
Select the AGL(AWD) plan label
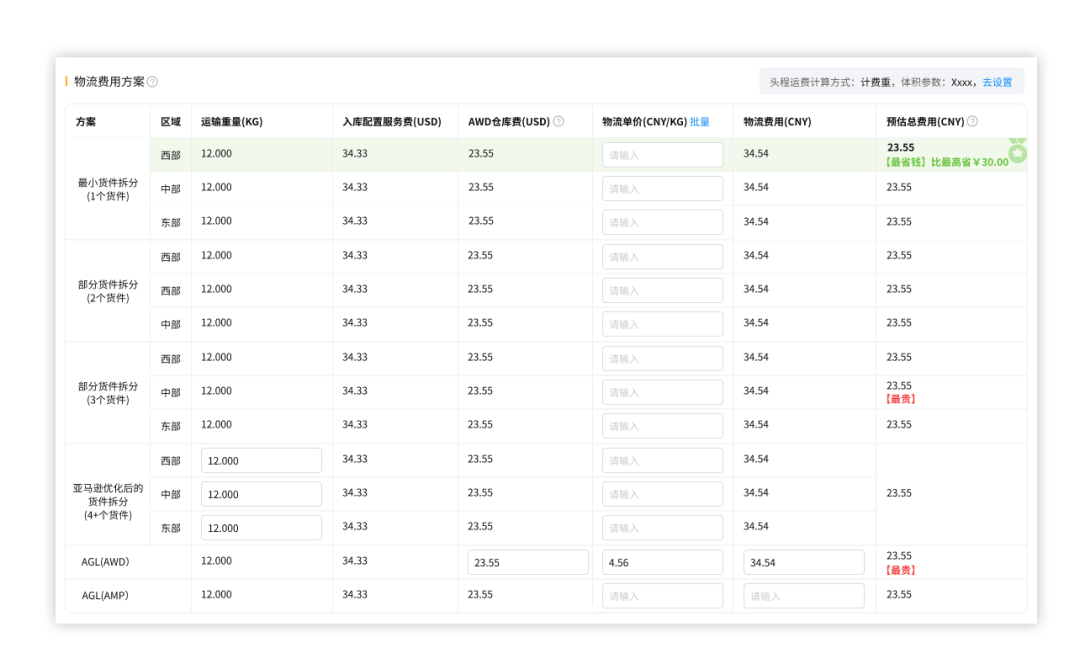tap(105, 562)
